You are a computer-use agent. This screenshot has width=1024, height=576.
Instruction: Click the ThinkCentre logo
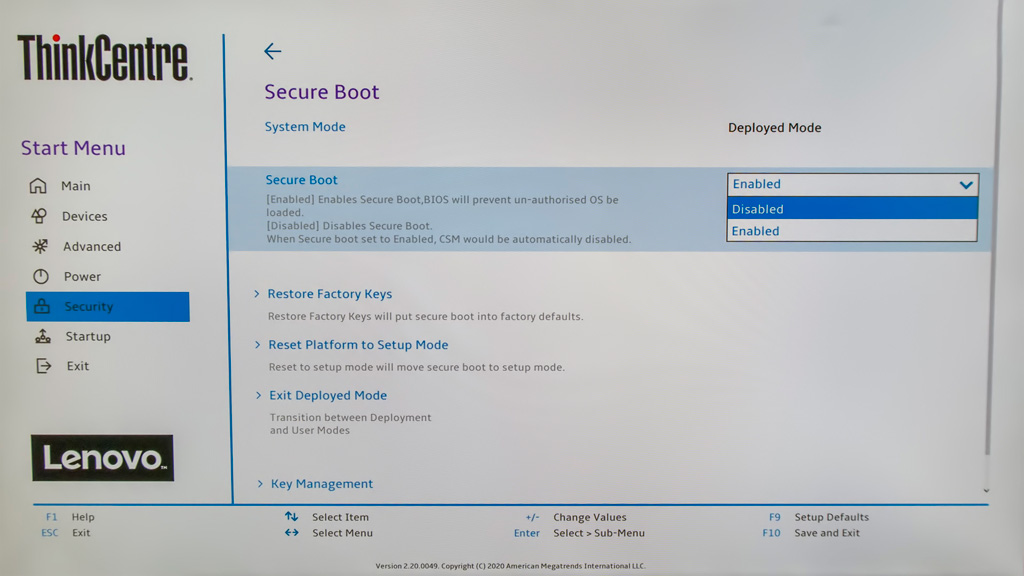pyautogui.click(x=104, y=57)
